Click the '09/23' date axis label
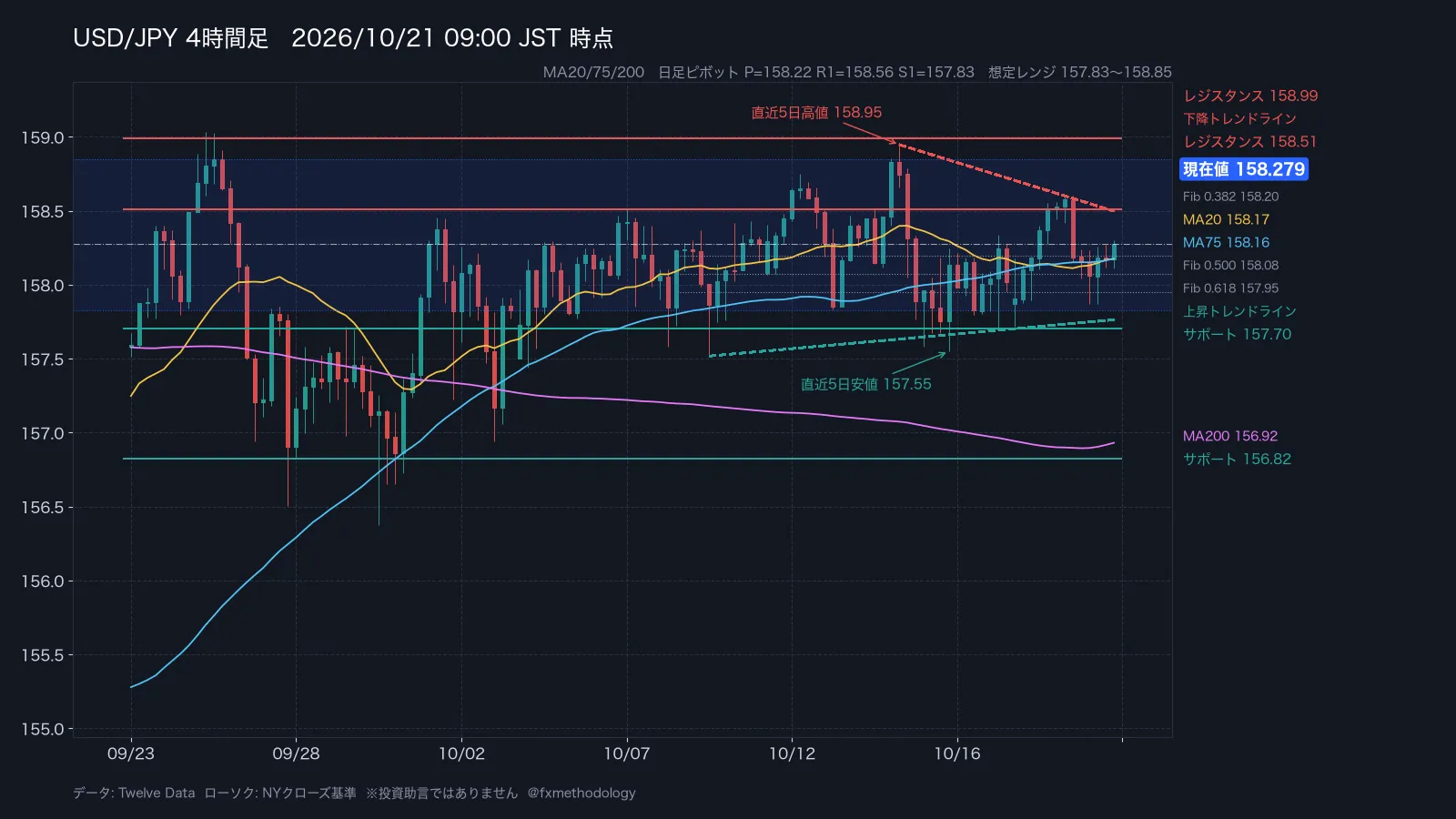 (x=131, y=753)
